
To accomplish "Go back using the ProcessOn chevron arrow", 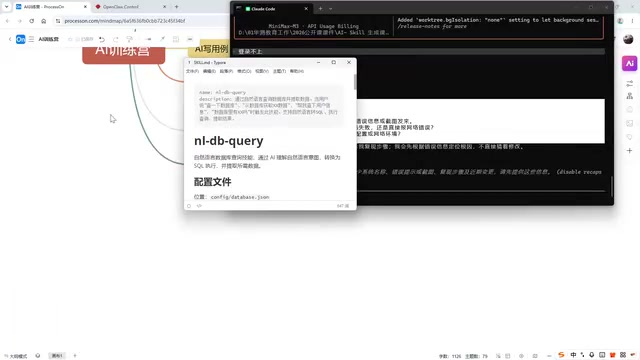I will click(10, 39).
